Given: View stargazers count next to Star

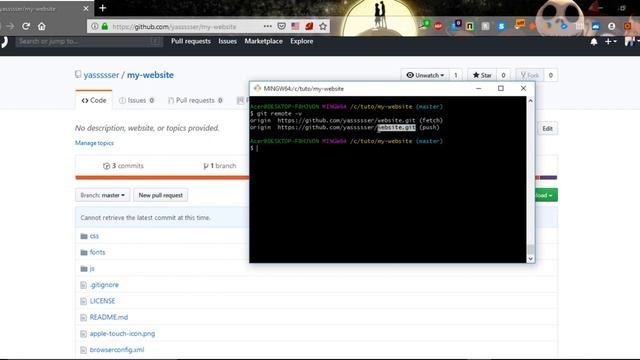Looking at the screenshot, I should [503, 75].
